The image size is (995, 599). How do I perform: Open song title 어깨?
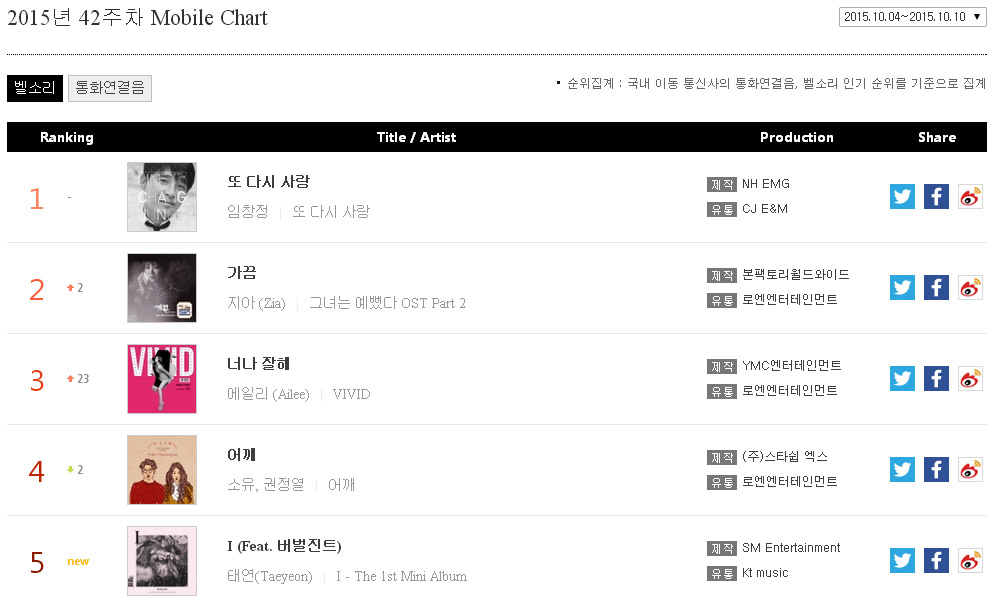[x=241, y=455]
